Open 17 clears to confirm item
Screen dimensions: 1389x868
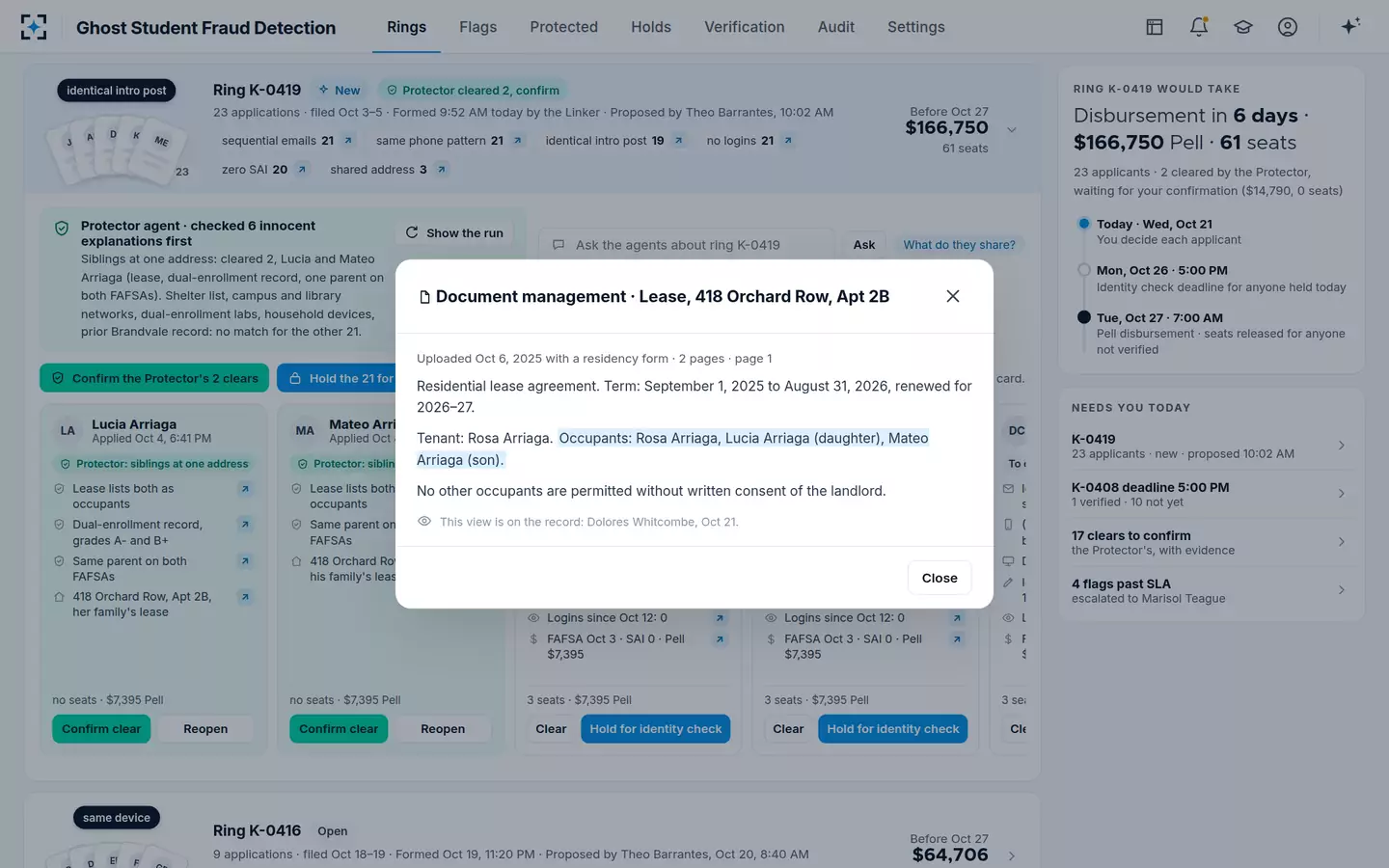(x=1210, y=542)
